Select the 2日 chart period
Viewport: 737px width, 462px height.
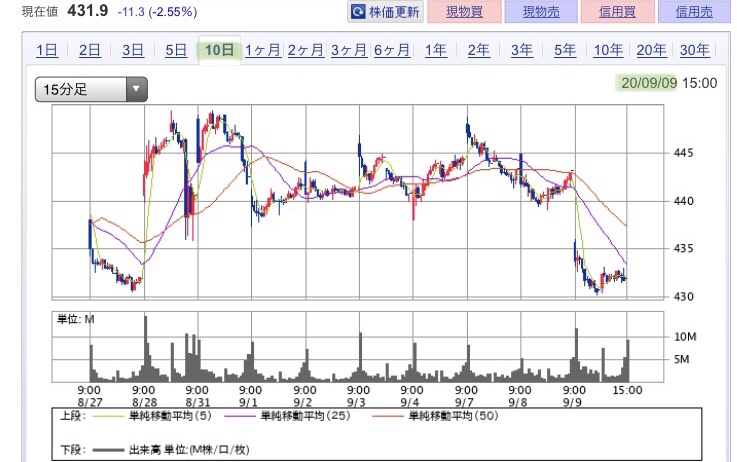click(x=90, y=50)
